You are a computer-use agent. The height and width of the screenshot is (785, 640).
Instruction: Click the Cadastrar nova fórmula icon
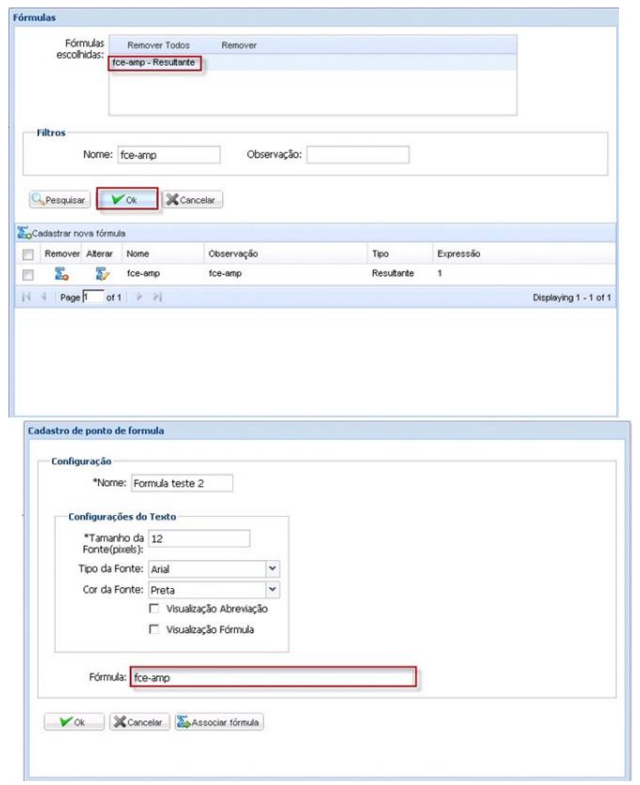[26, 233]
